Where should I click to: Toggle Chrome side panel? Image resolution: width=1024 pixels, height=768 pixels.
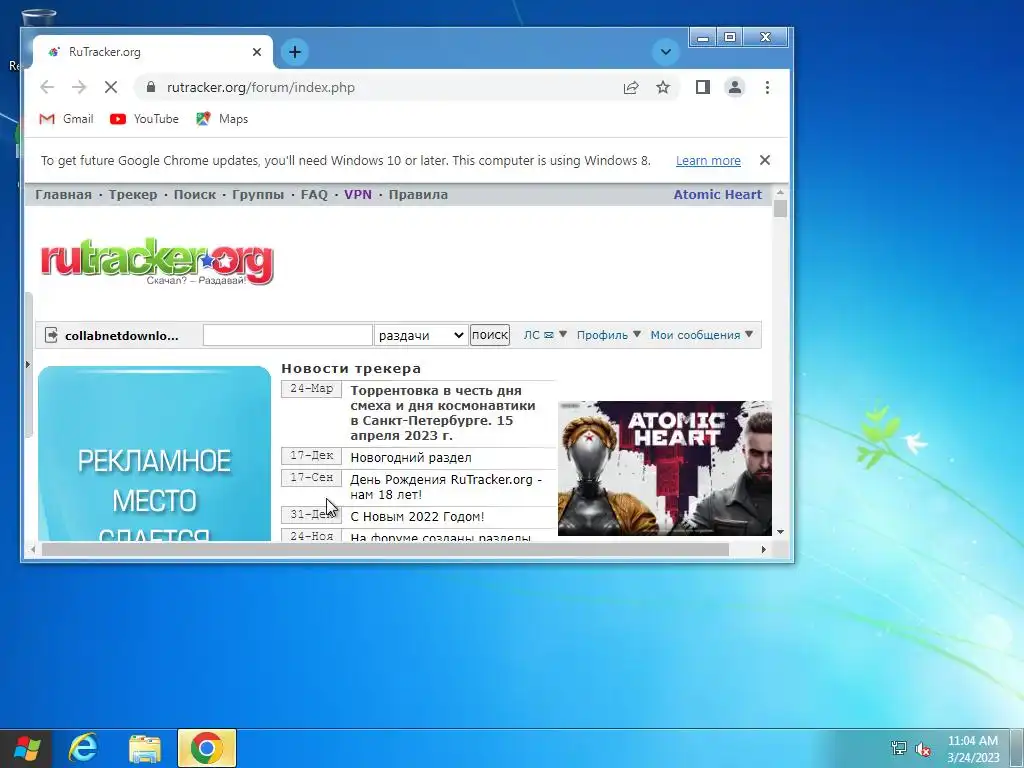703,88
